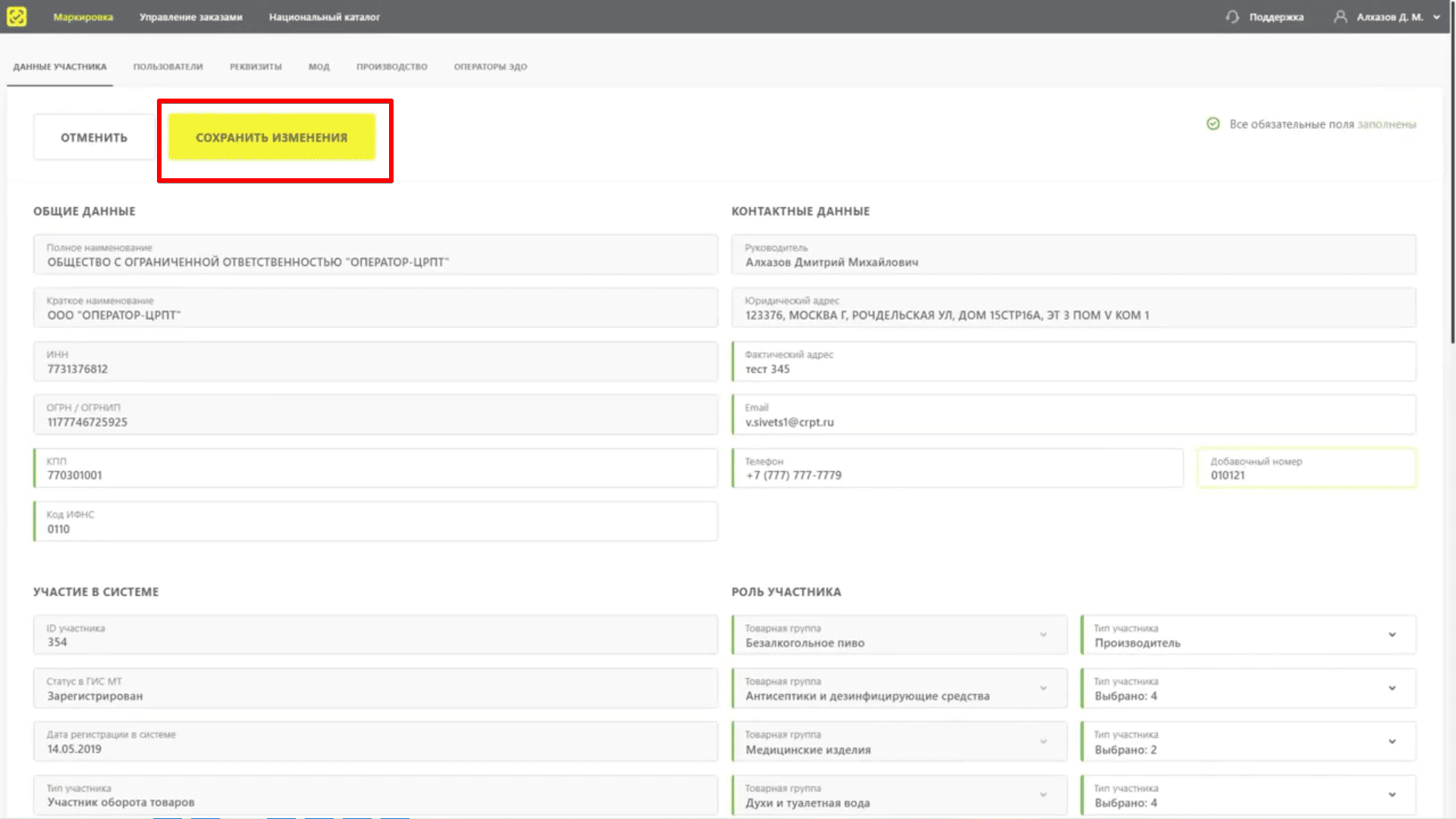Open Управление заказами menu

pyautogui.click(x=191, y=17)
